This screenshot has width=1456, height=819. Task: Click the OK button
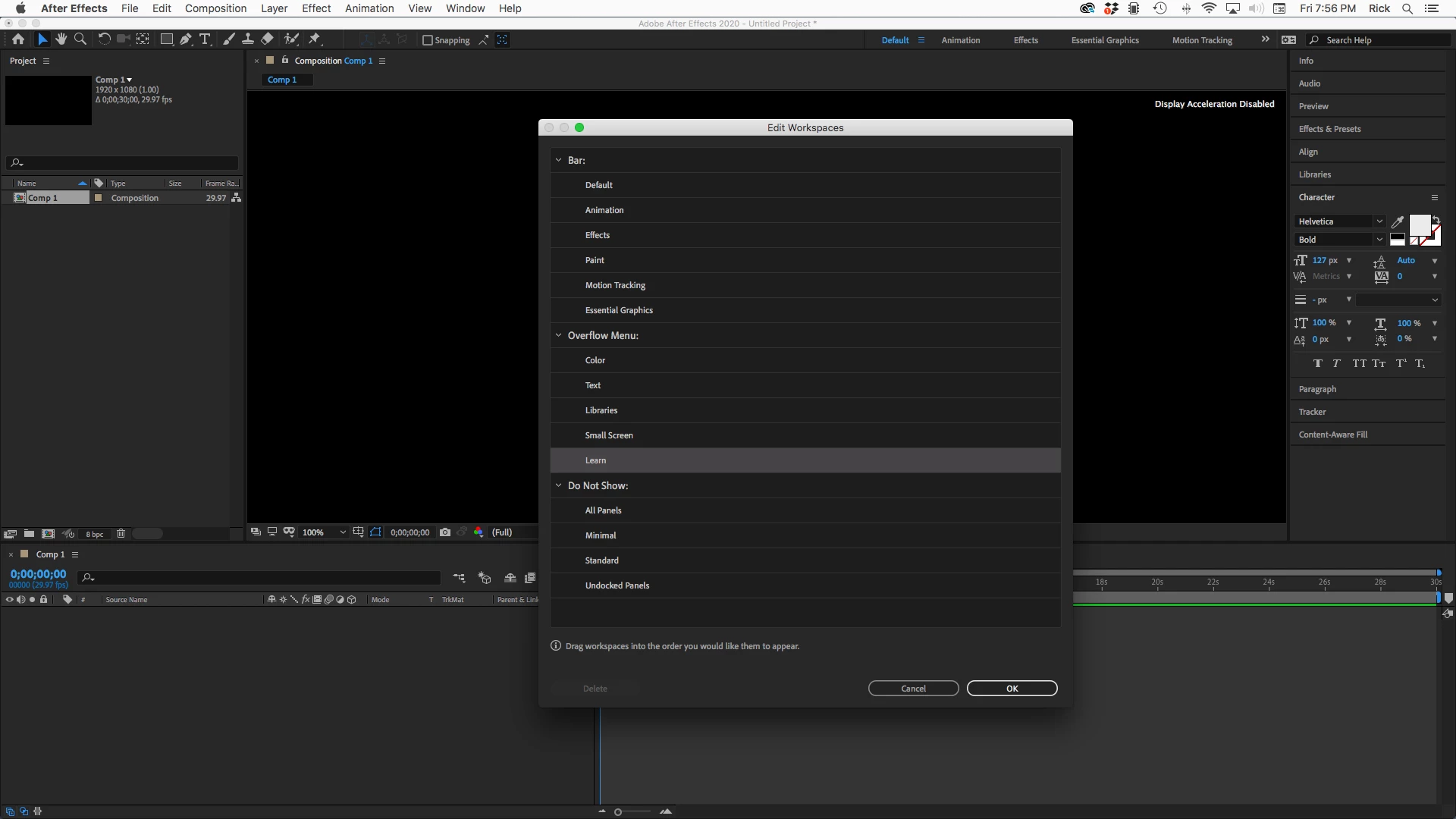click(1012, 689)
